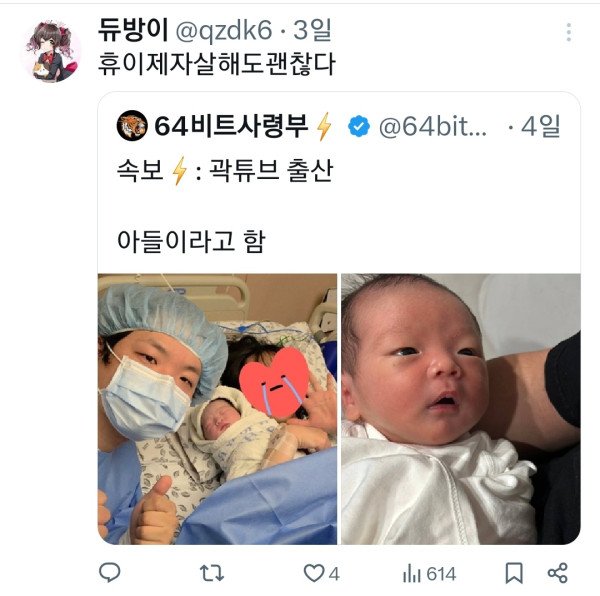This screenshot has height=596, width=600.
Task: Click the quoted handle @64bit…
Action: [x=432, y=126]
